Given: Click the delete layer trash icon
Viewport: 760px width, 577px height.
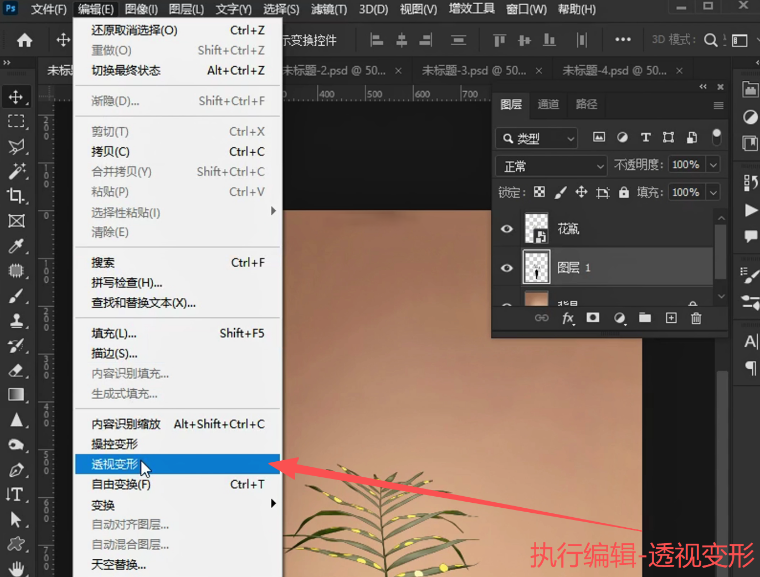Looking at the screenshot, I should click(x=696, y=318).
